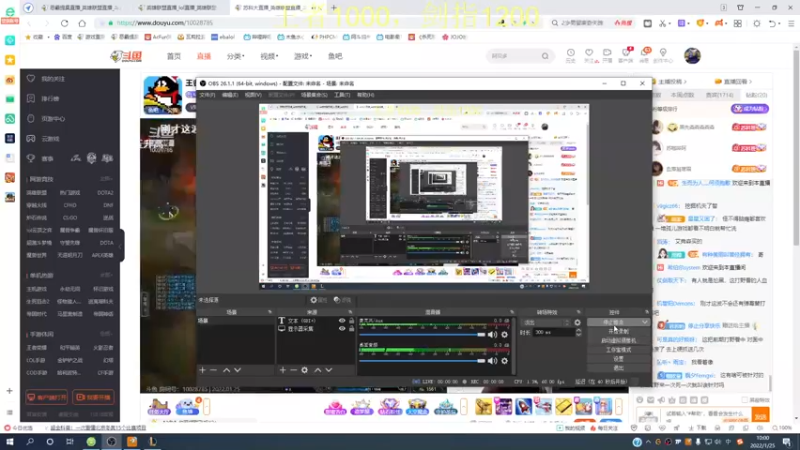Remove the selected source in OBS
Image resolution: width=800 pixels, height=450 pixels.
pos(293,370)
